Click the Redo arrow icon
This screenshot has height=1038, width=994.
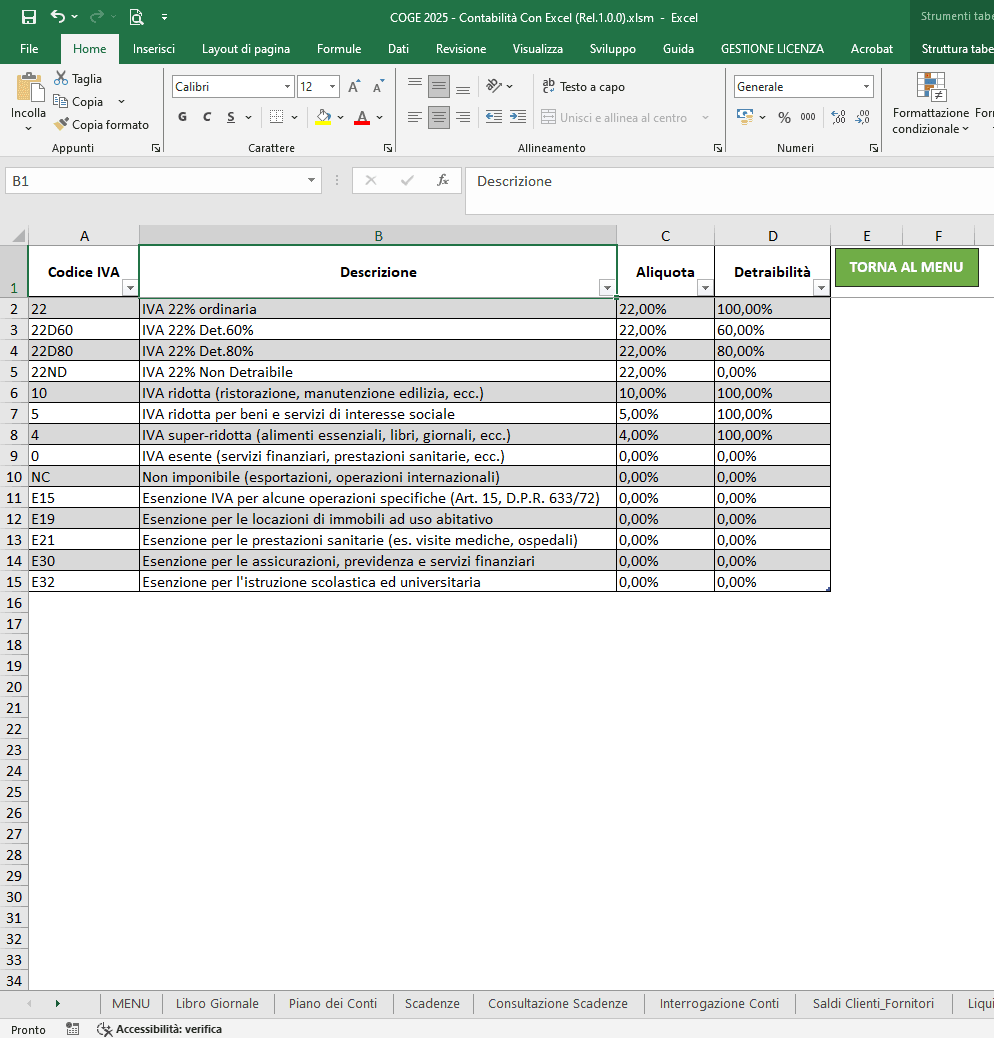[97, 17]
